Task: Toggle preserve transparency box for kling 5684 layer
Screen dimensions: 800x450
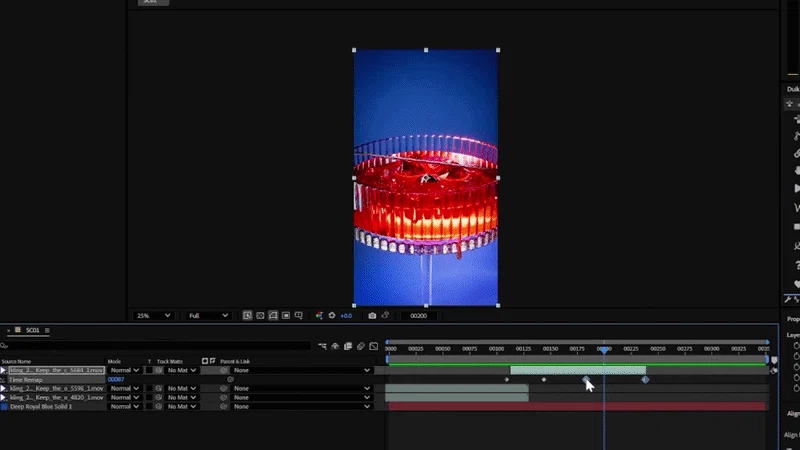Action: [149, 370]
